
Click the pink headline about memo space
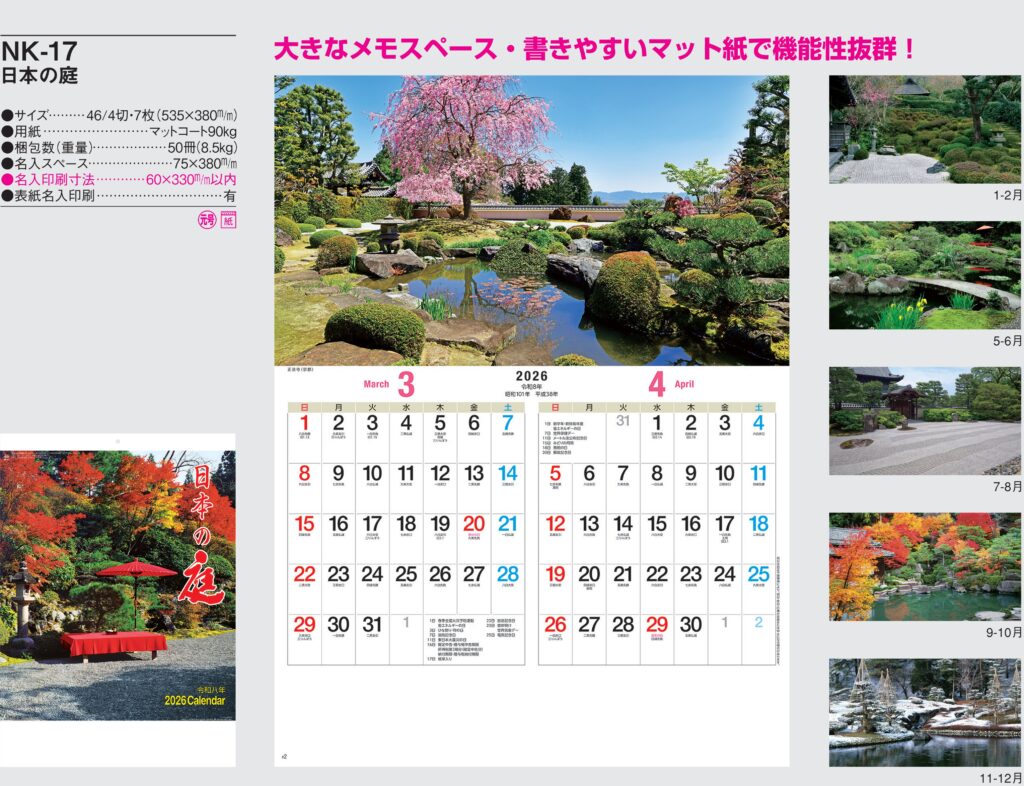(595, 49)
